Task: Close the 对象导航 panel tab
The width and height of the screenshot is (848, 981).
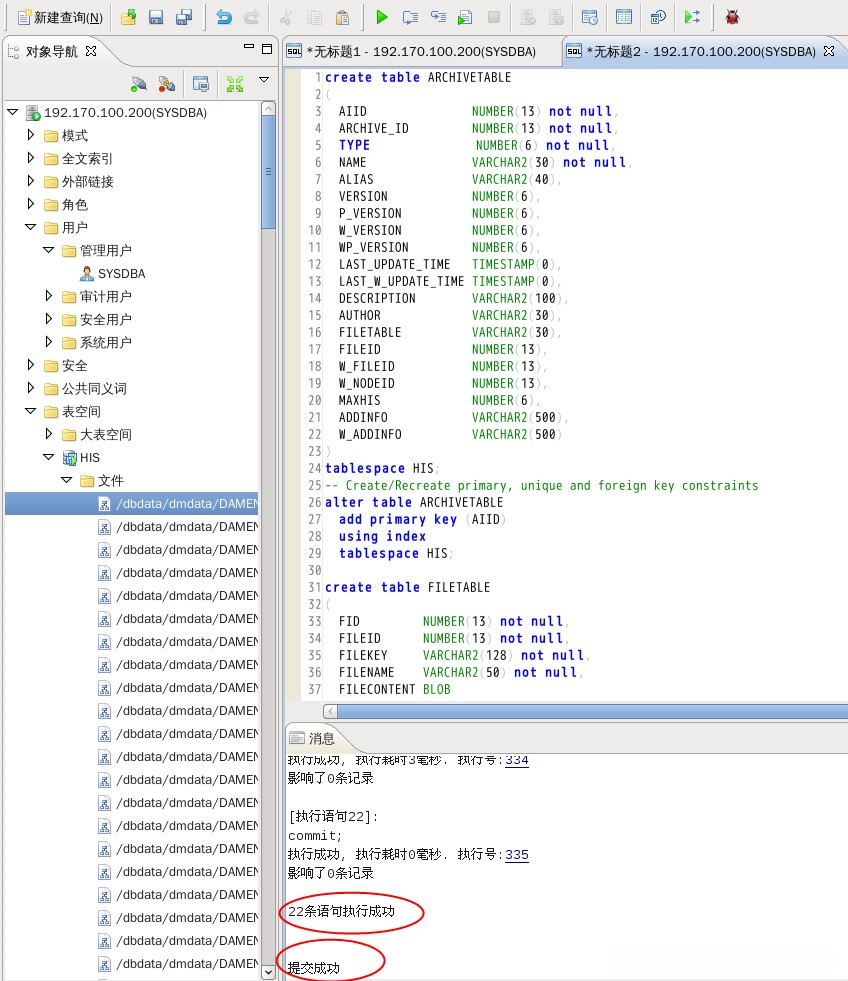Action: coord(92,50)
